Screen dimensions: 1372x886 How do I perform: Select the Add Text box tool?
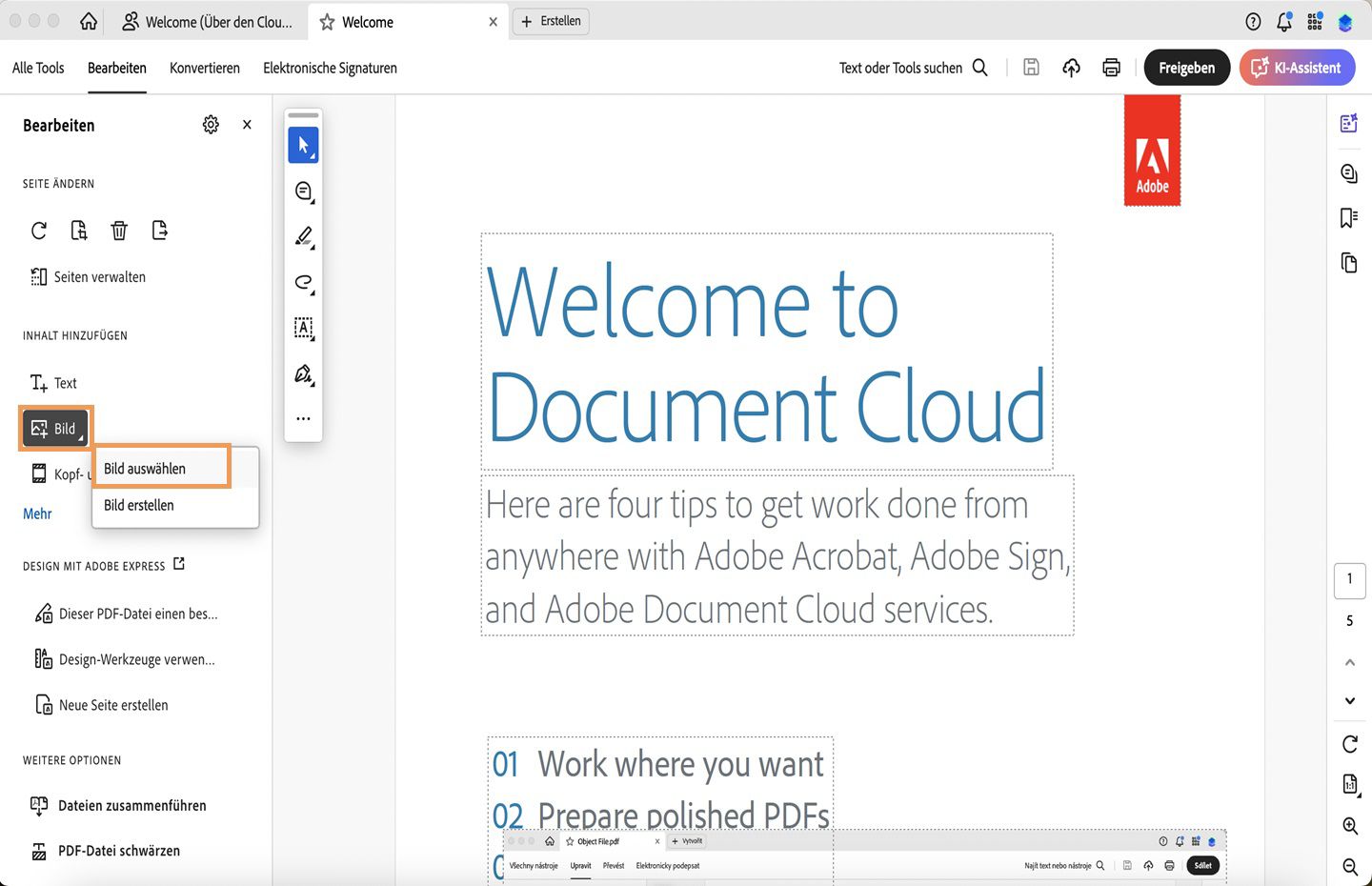303,328
